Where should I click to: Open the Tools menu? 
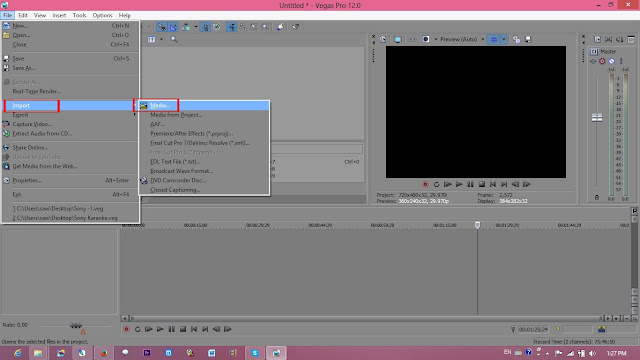pos(80,15)
